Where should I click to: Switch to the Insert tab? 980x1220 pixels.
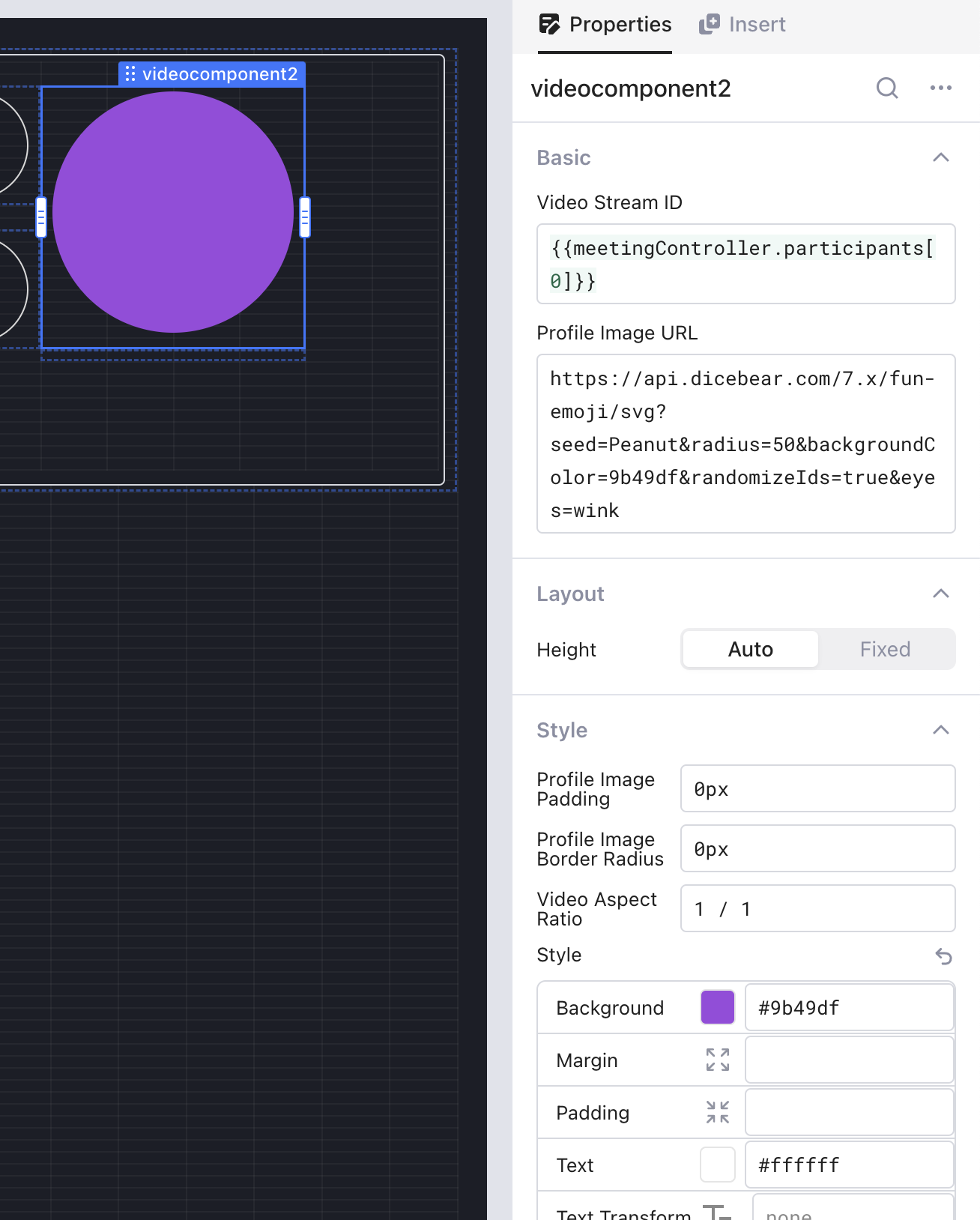[x=742, y=25]
